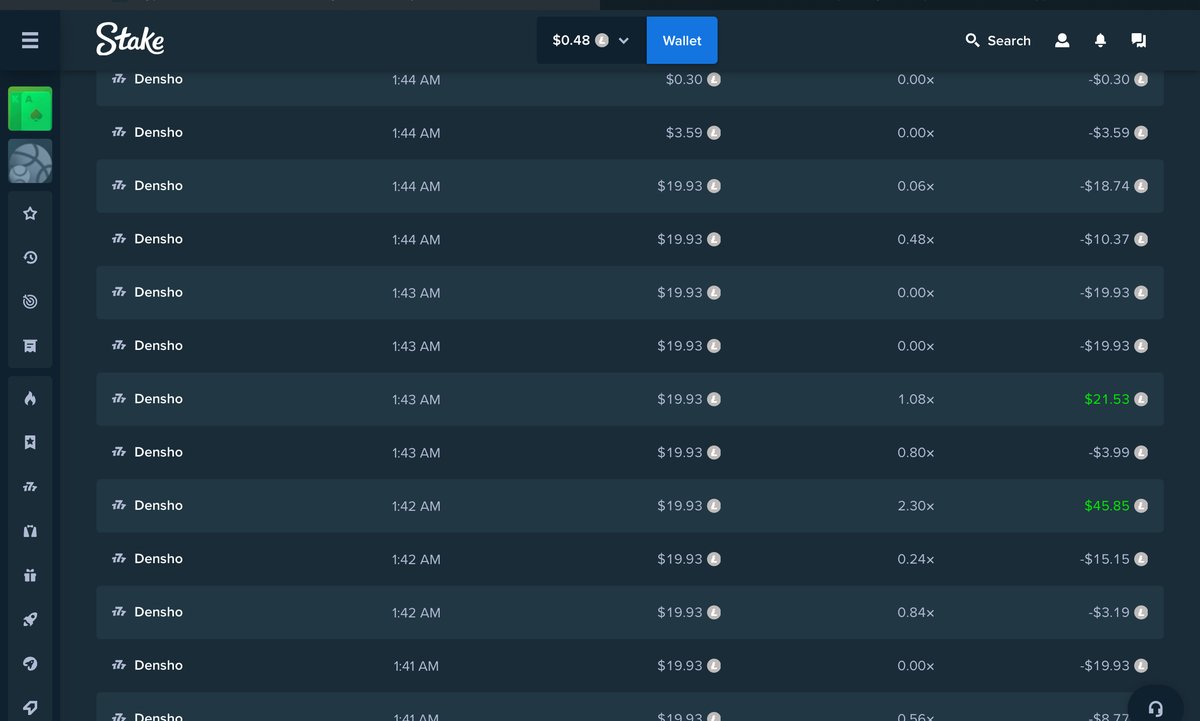The height and width of the screenshot is (721, 1200).
Task: Click slot icon beside Densho in -$10.37 row
Action: pyautogui.click(x=119, y=238)
